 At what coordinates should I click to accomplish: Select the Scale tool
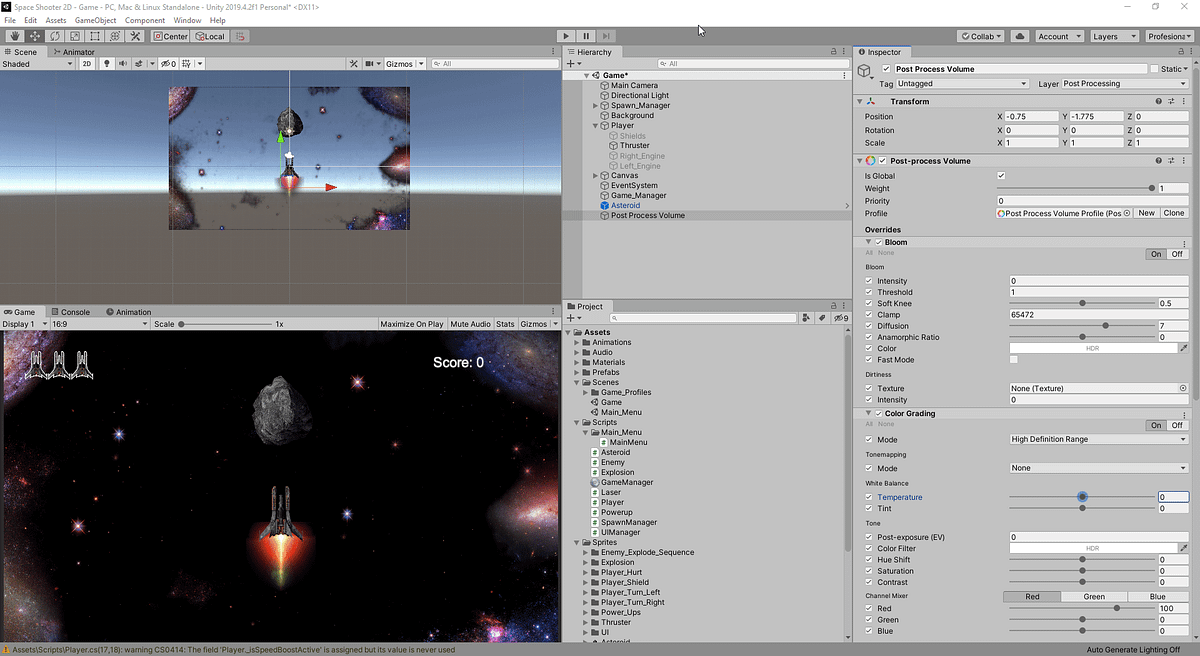[74, 35]
